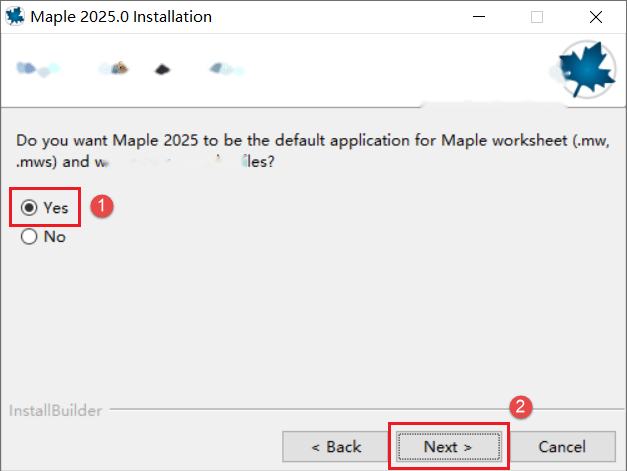Screen dimensions: 627x471
Task: Close the Maple 2025.0 Installation window
Action: pyautogui.click(x=596, y=17)
